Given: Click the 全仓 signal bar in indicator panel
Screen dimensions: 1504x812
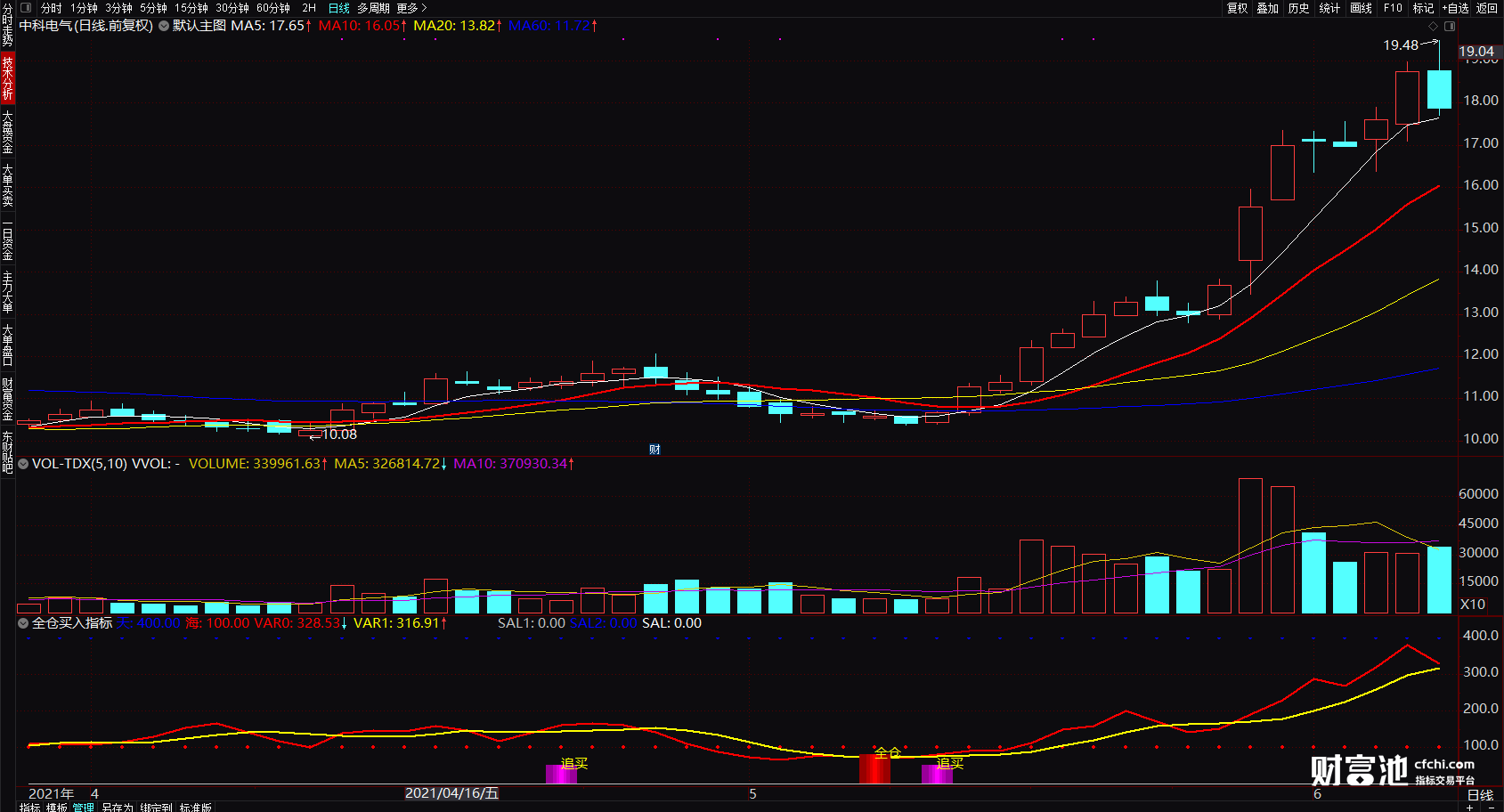Looking at the screenshot, I should [875, 769].
